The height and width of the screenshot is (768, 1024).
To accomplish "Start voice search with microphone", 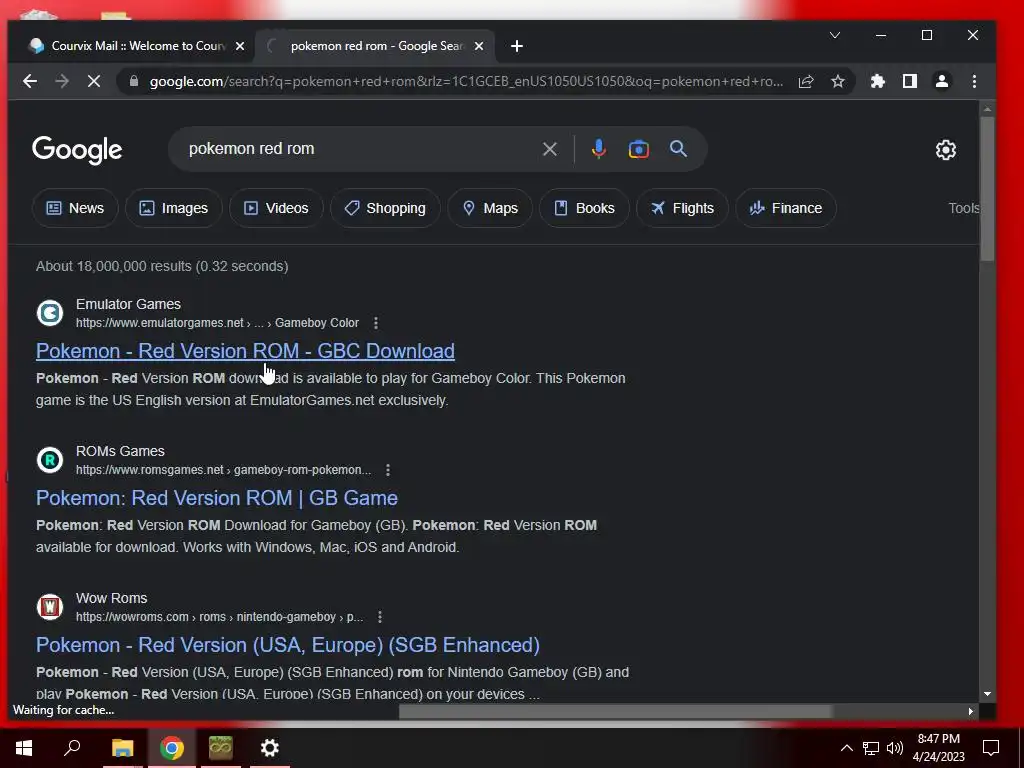I will (598, 149).
